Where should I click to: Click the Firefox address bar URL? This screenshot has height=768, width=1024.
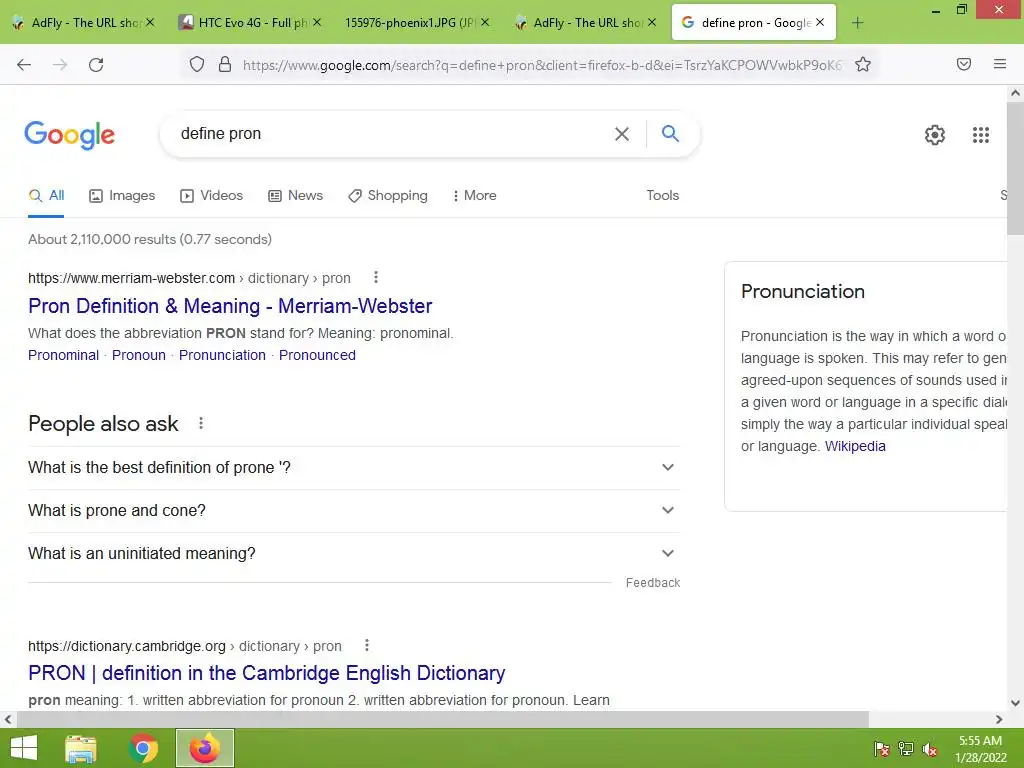point(542,65)
